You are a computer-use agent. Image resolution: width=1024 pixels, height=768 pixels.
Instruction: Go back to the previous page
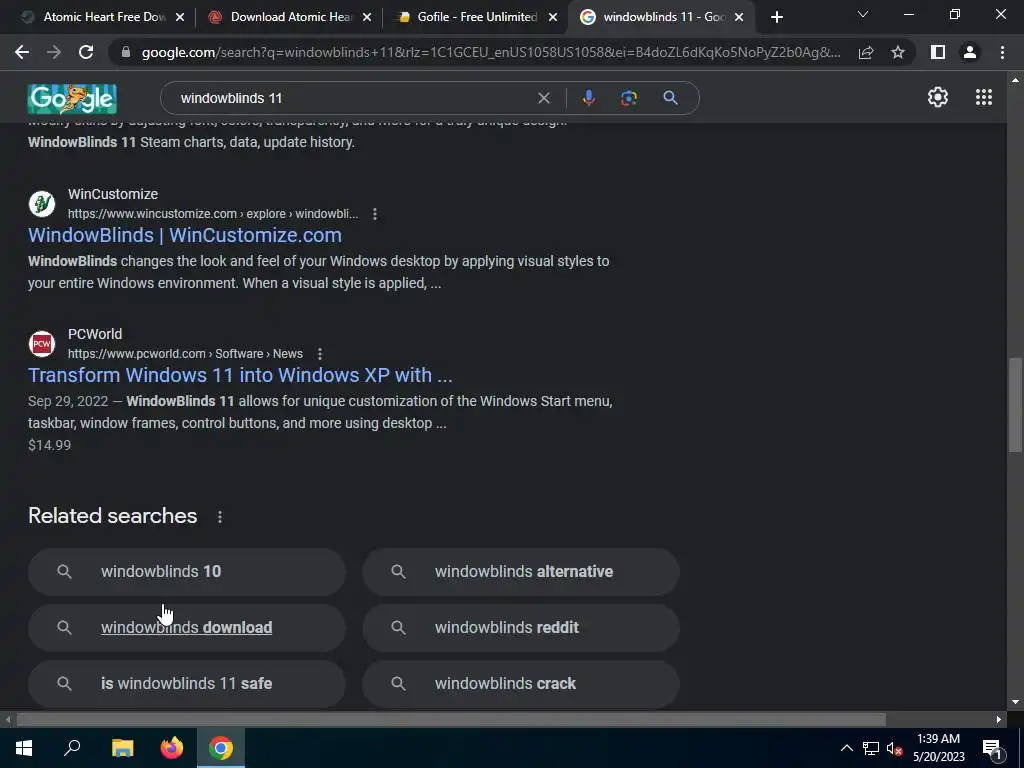[22, 52]
